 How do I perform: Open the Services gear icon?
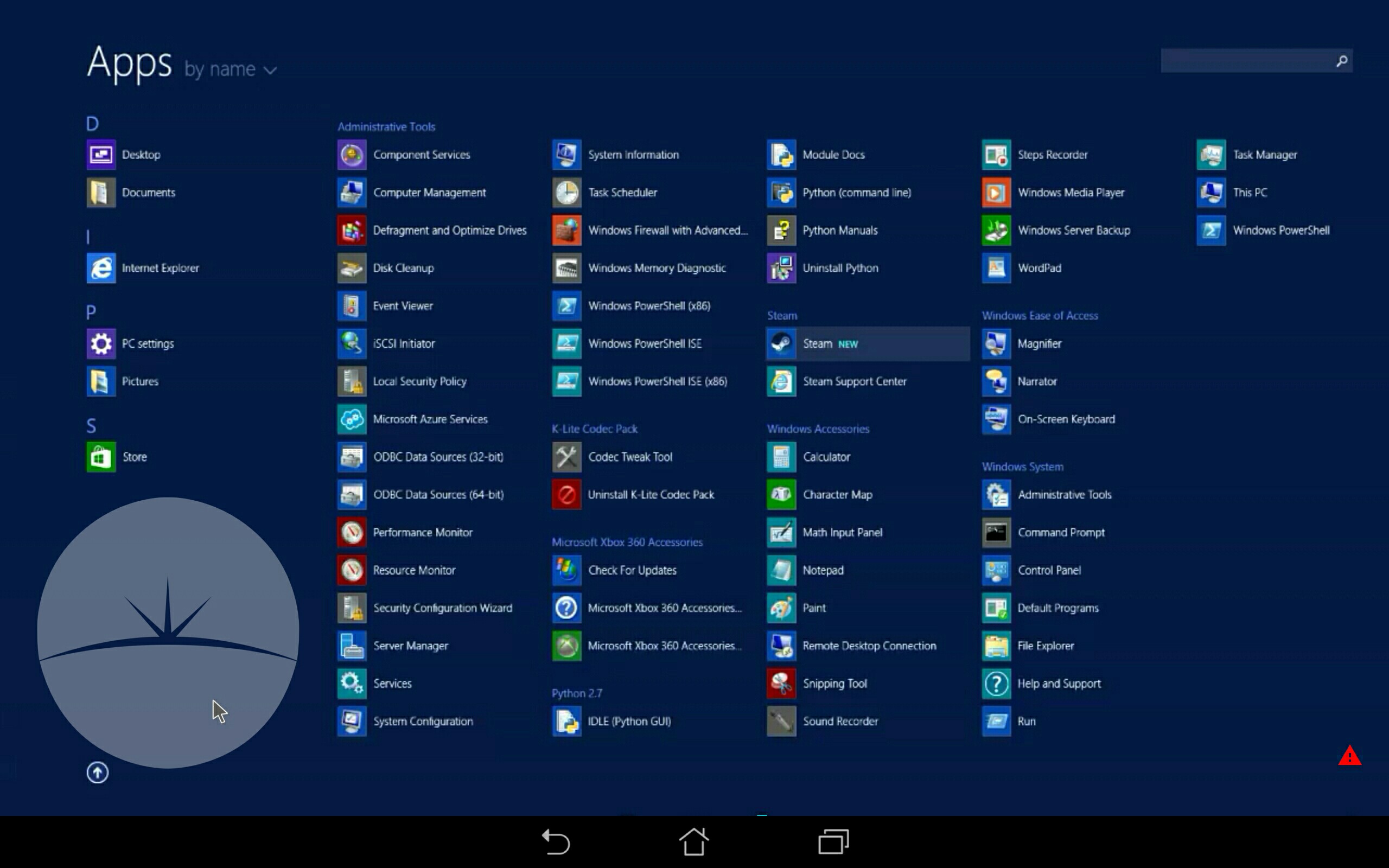(351, 684)
